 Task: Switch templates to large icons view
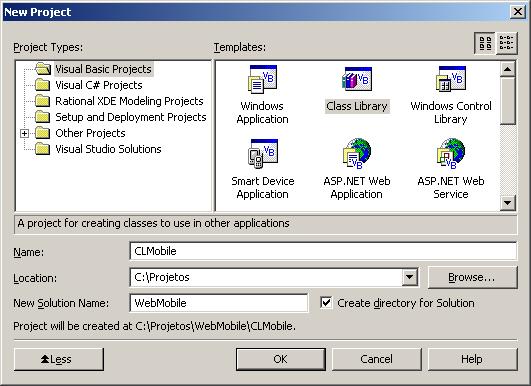485,43
